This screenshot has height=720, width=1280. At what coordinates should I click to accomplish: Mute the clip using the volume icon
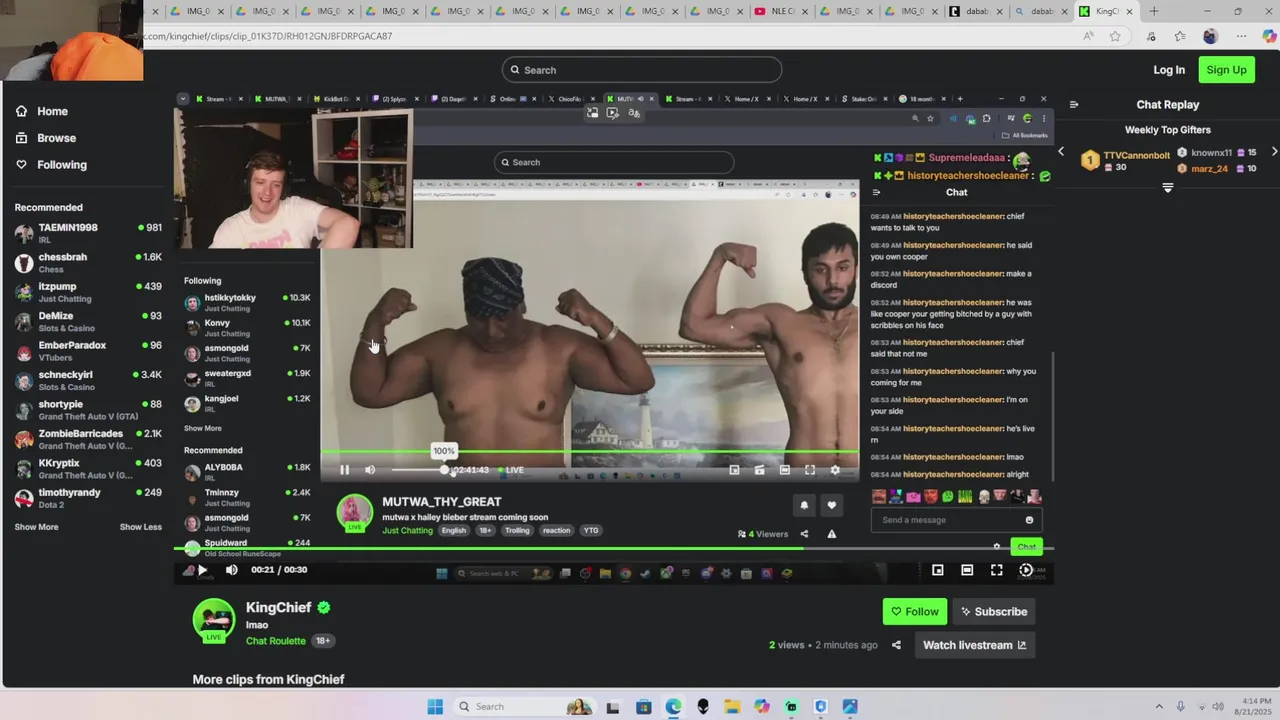232,570
